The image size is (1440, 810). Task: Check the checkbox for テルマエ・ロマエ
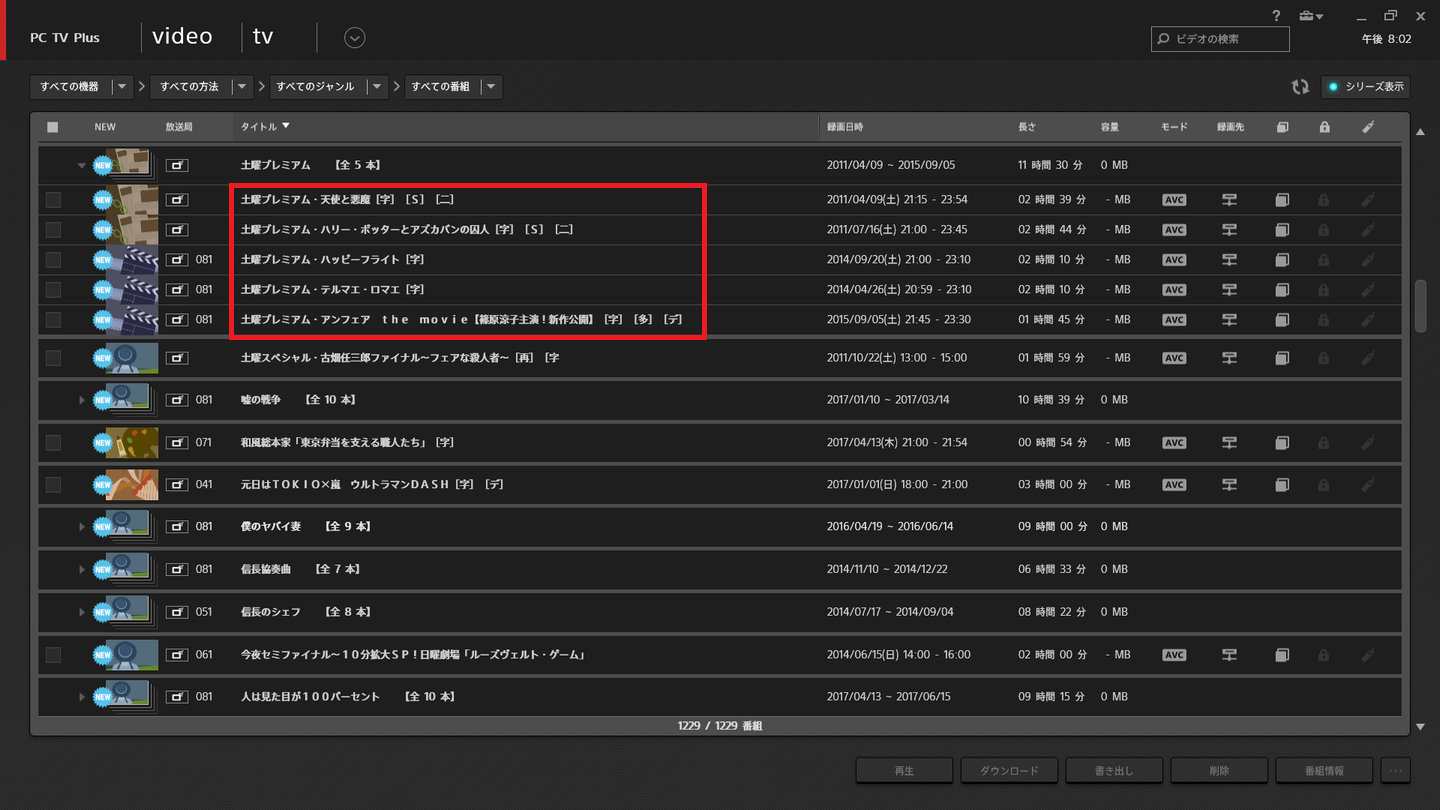(x=53, y=289)
